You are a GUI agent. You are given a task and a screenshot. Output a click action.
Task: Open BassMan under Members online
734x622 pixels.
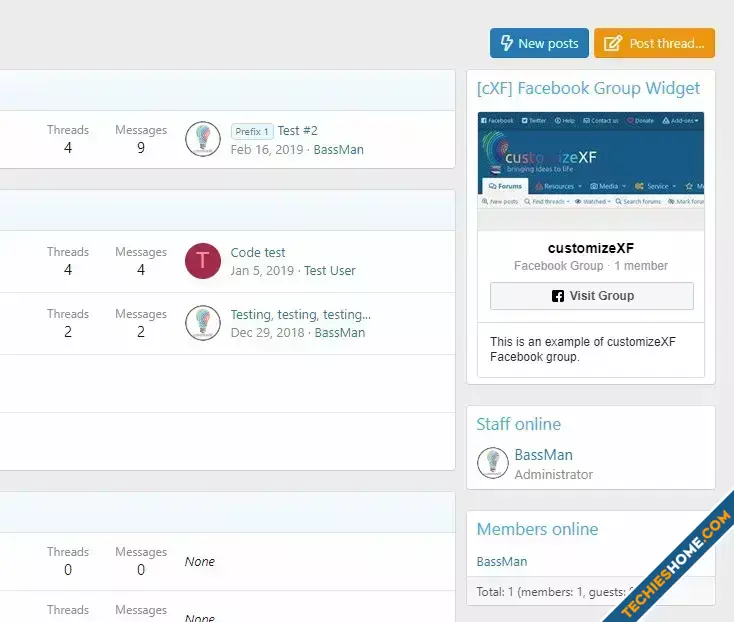(502, 562)
